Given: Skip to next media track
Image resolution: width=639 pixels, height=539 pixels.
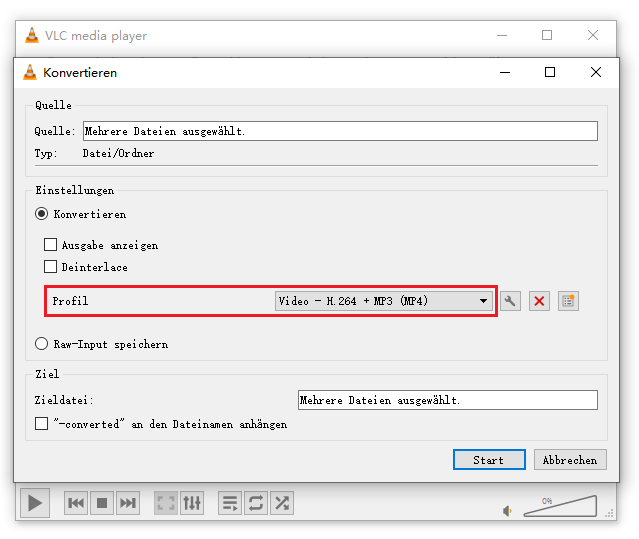Looking at the screenshot, I should (128, 503).
